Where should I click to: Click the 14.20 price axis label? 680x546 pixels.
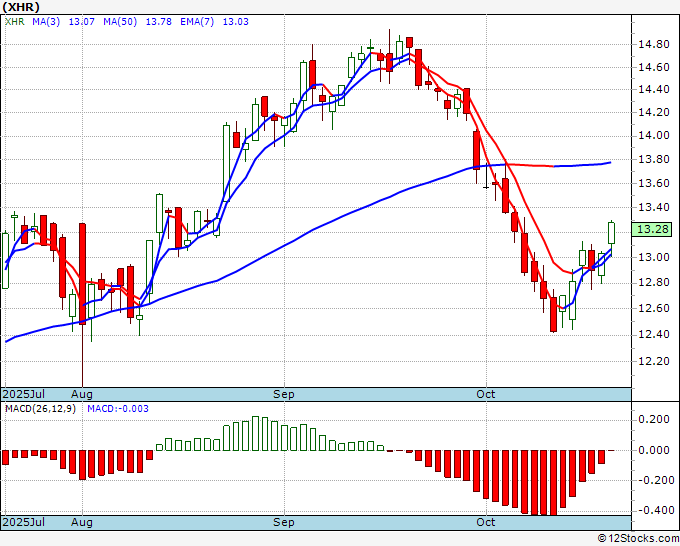[x=653, y=113]
